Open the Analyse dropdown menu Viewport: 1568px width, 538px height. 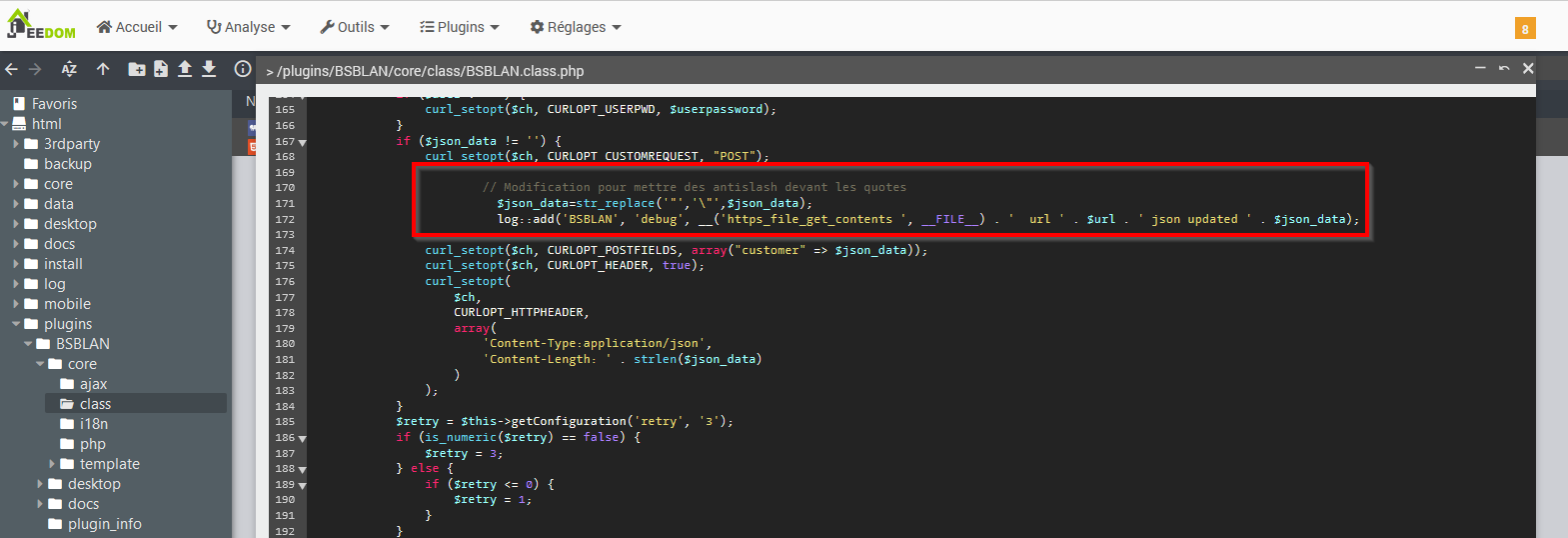pos(248,27)
